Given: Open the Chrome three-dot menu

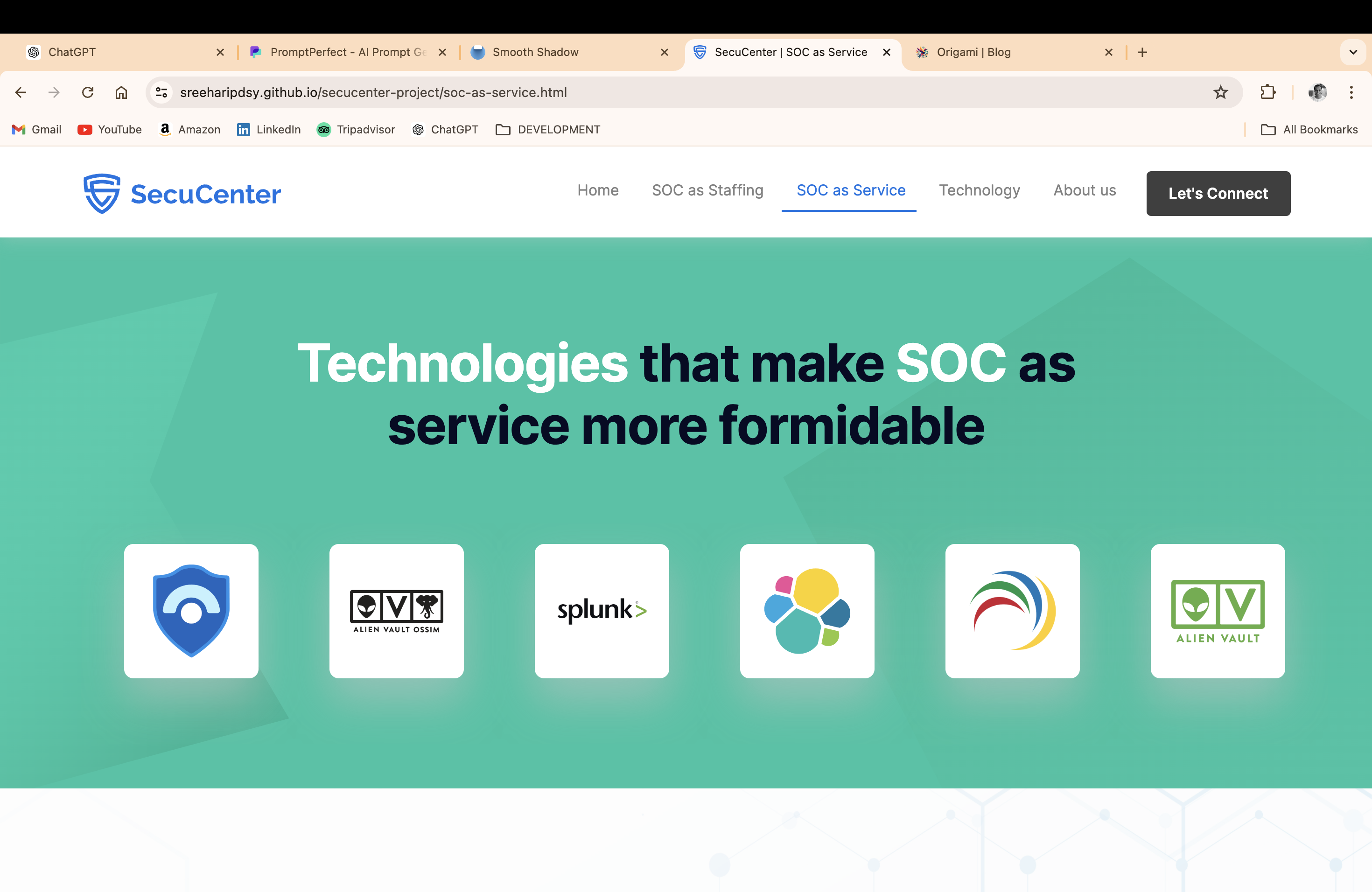Looking at the screenshot, I should (x=1351, y=92).
